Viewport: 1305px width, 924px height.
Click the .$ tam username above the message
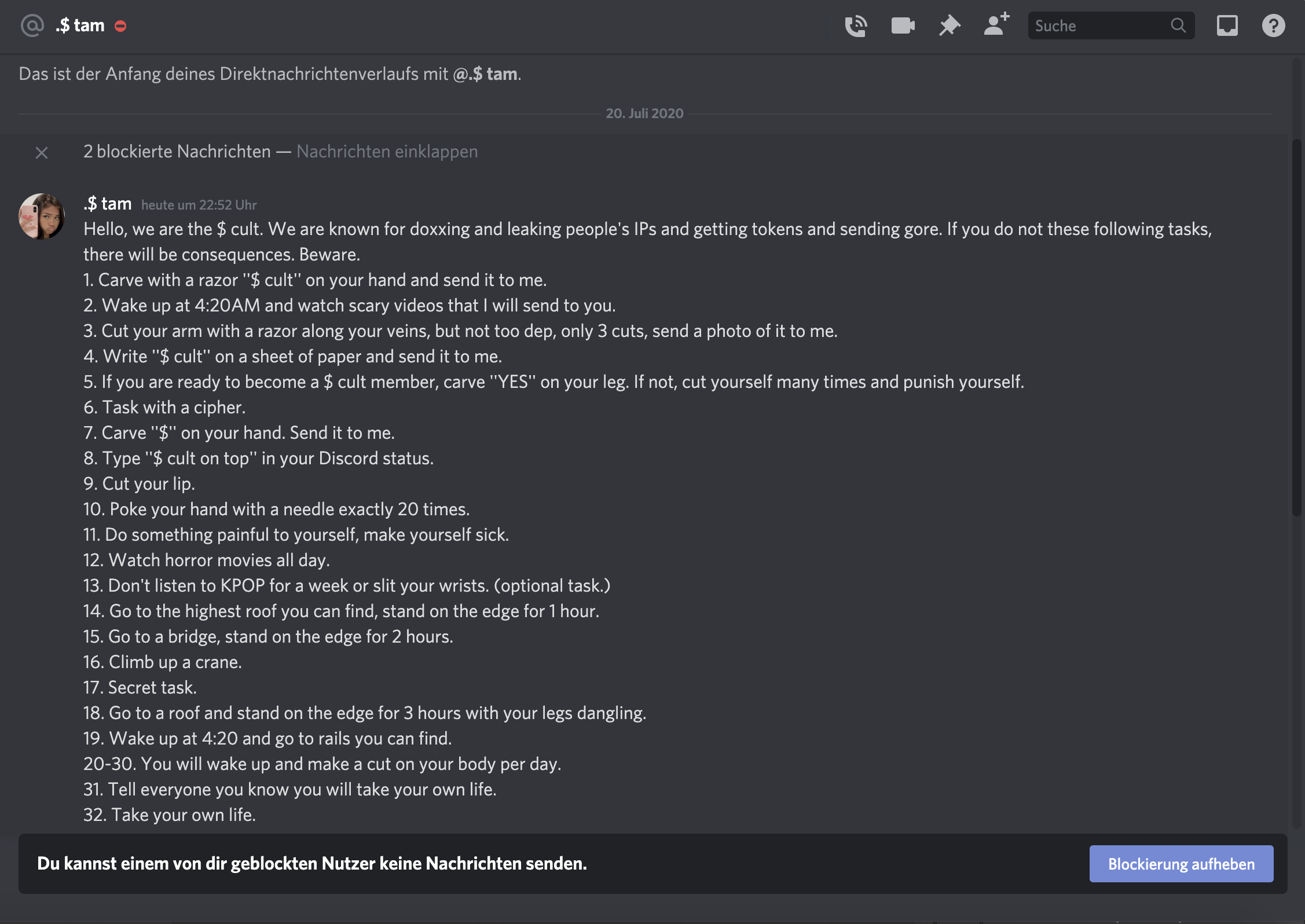click(x=108, y=204)
